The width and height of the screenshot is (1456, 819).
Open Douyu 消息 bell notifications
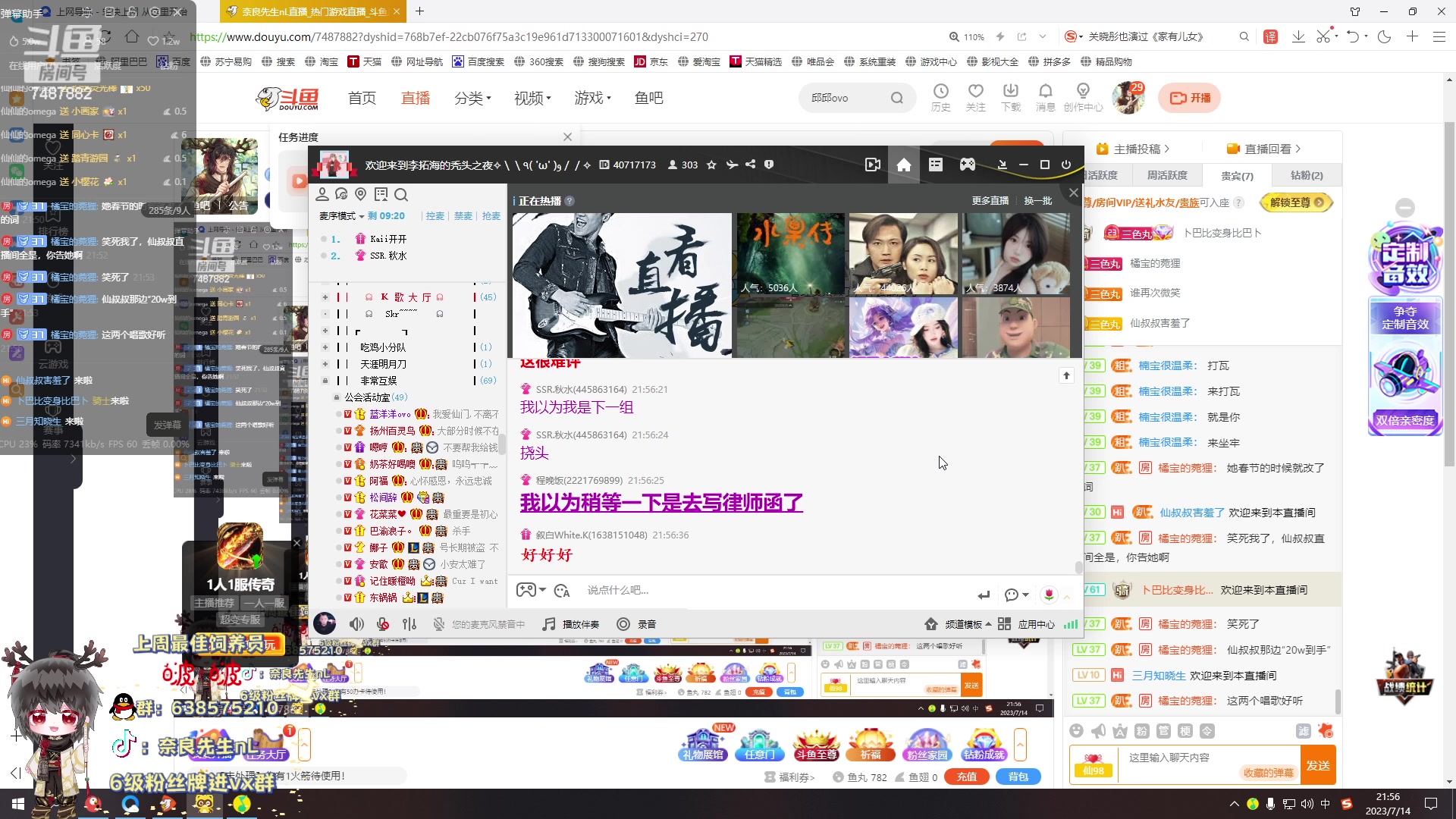click(1046, 99)
